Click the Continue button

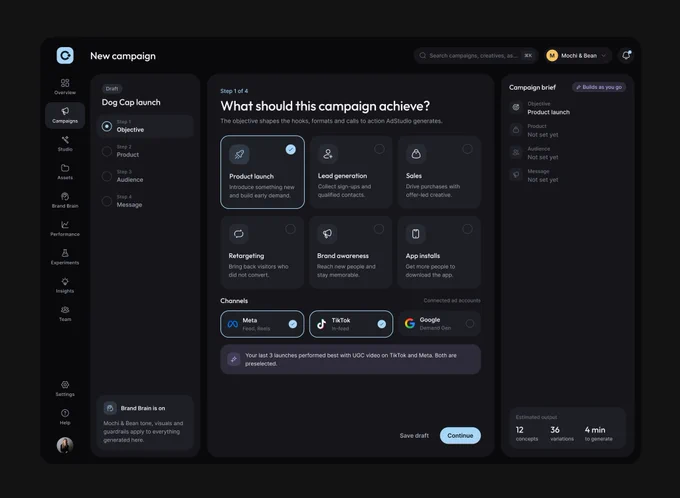click(460, 436)
